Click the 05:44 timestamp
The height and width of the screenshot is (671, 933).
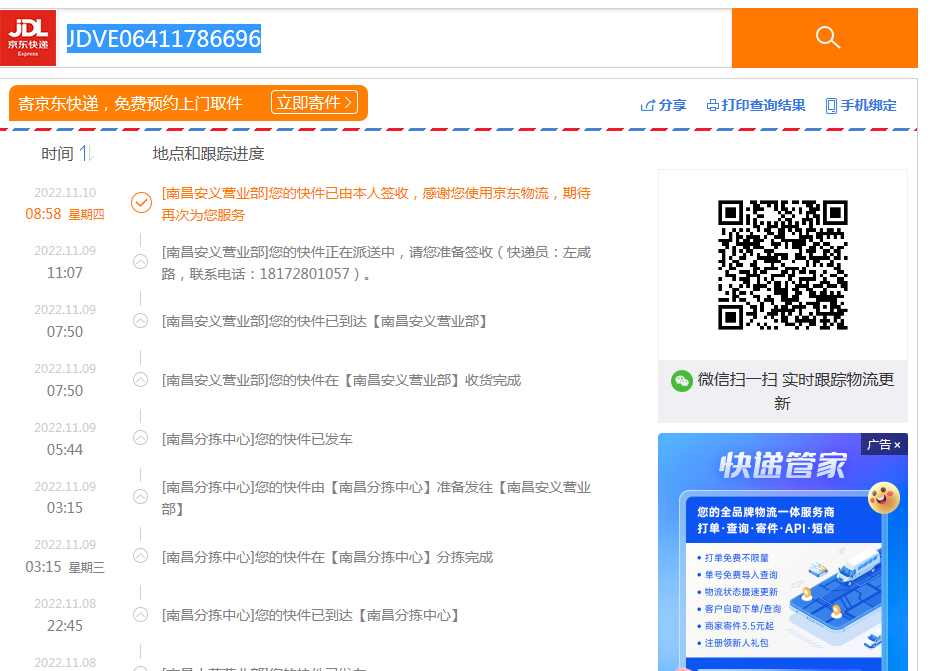pyautogui.click(x=65, y=450)
